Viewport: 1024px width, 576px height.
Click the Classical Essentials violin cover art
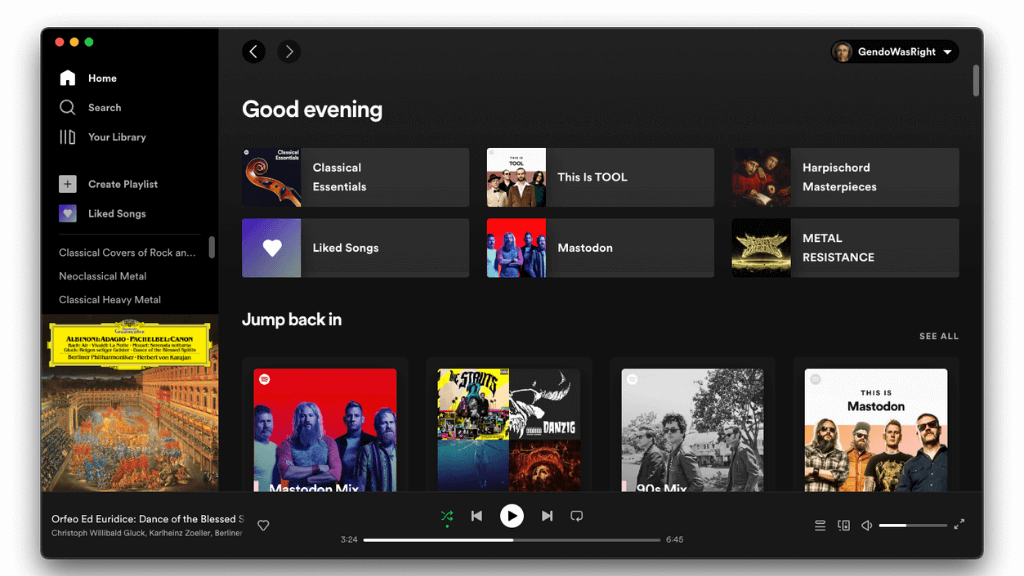click(x=272, y=178)
